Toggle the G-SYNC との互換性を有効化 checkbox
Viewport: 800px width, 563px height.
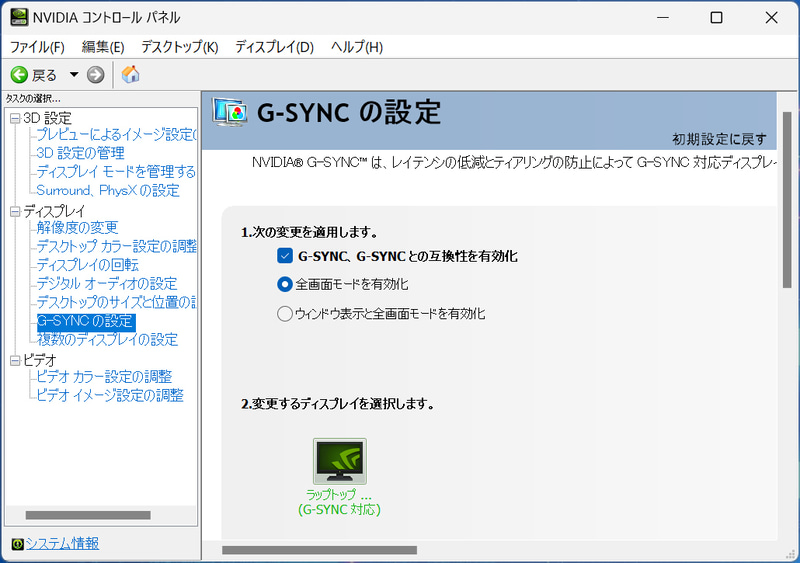pyautogui.click(x=285, y=256)
